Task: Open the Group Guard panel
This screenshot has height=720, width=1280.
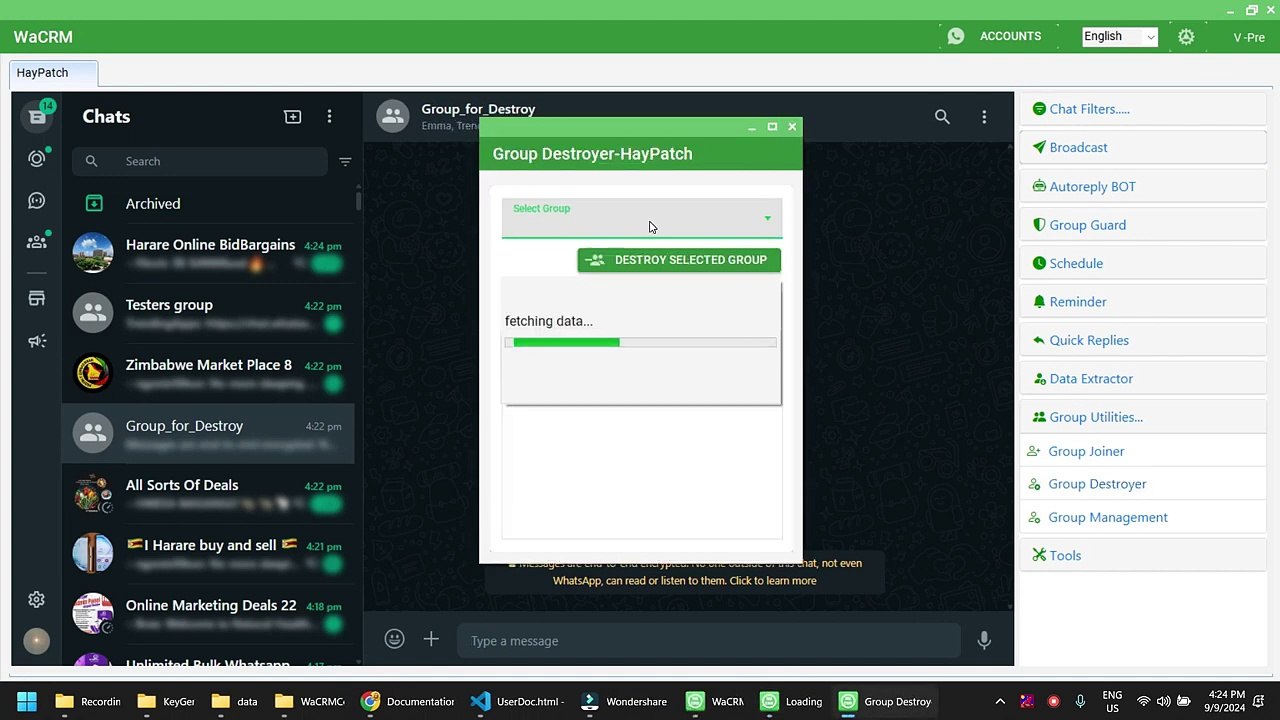Action: (x=1143, y=225)
